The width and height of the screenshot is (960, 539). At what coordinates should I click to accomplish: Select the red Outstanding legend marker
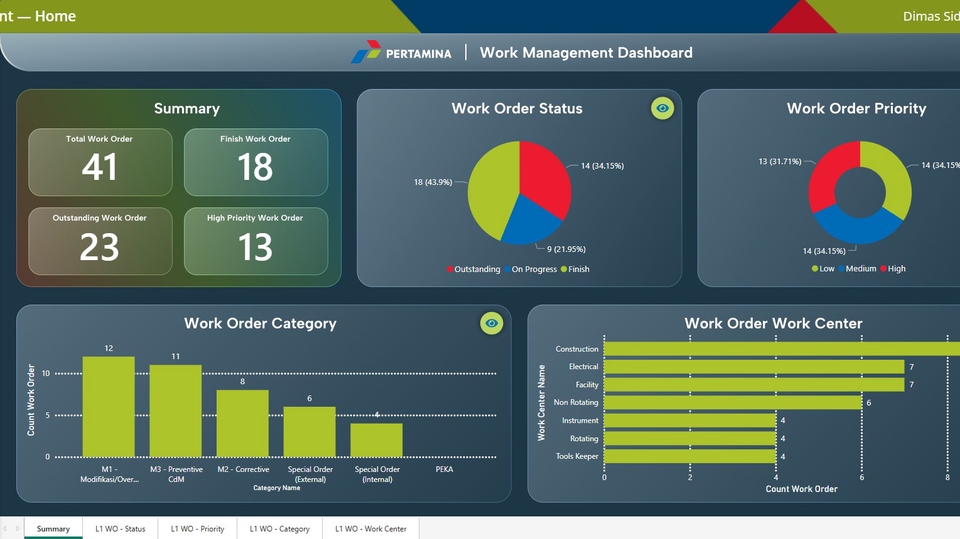(x=450, y=269)
